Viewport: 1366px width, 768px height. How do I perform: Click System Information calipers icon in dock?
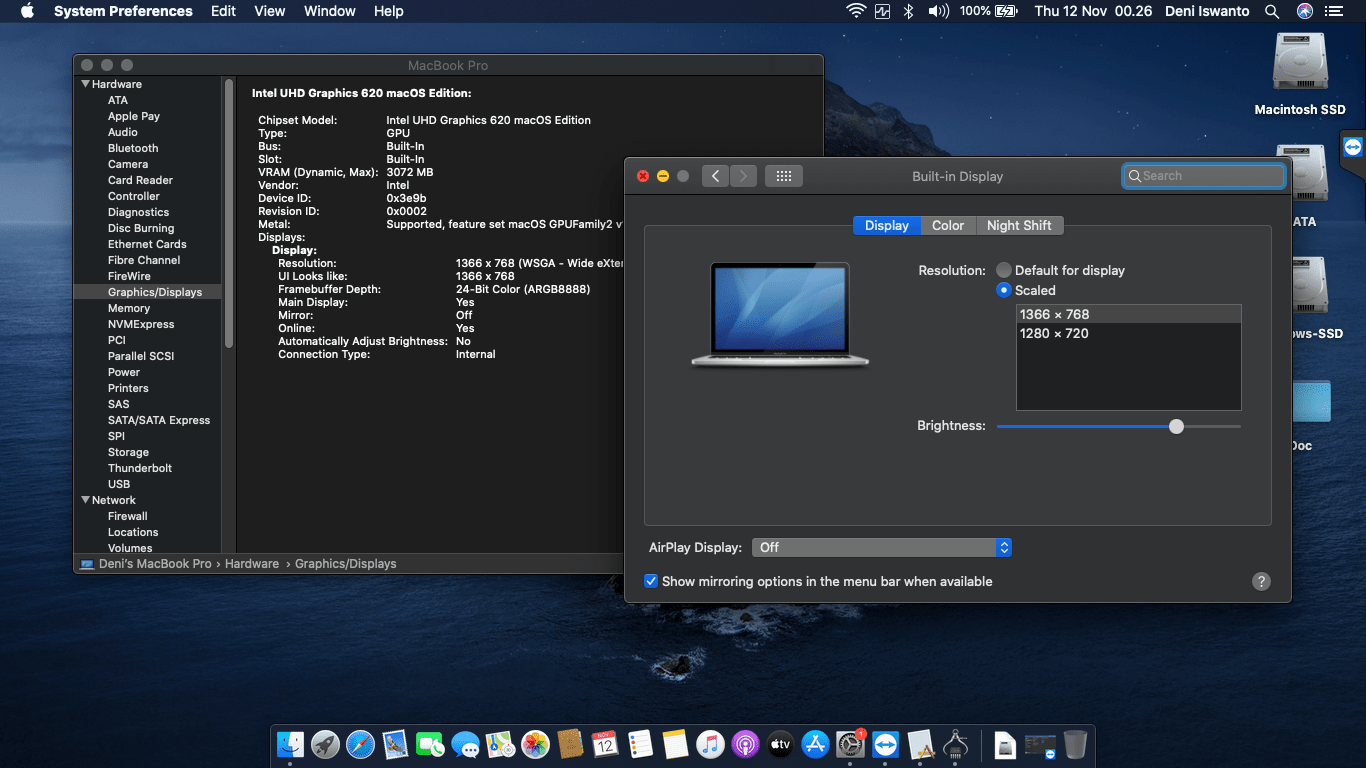pyautogui.click(x=956, y=744)
